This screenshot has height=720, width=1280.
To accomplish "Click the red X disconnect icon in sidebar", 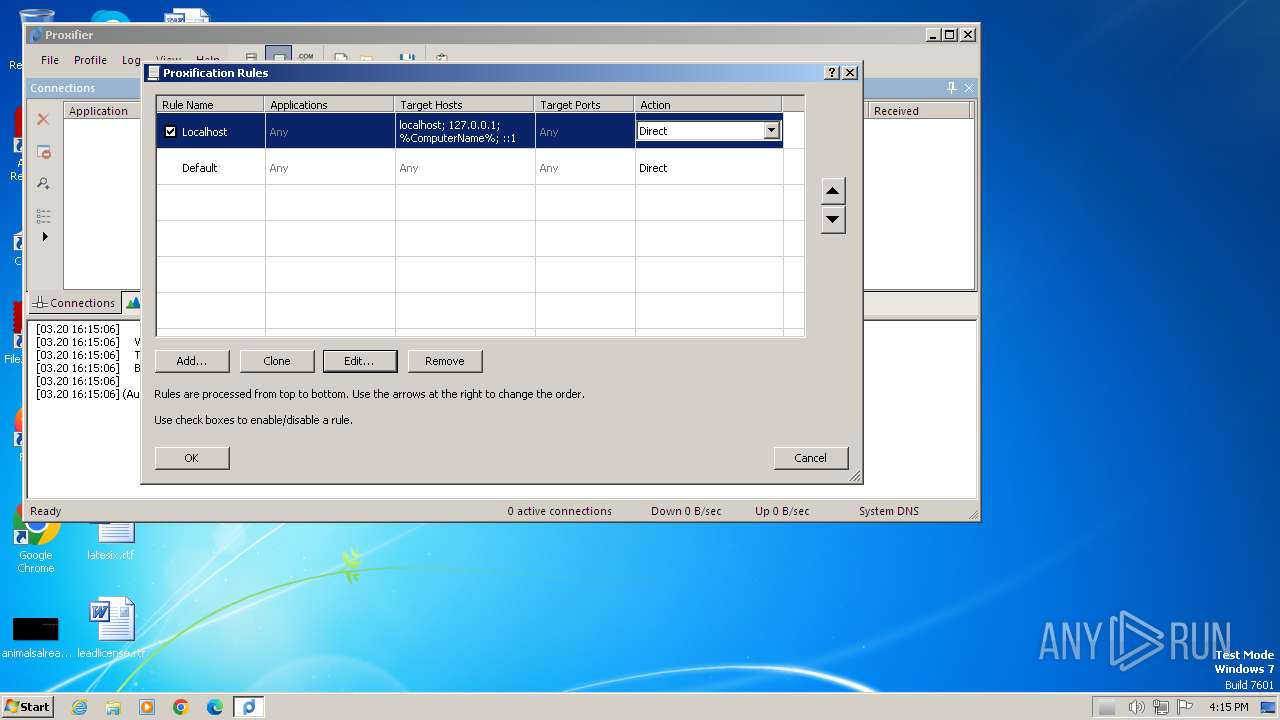I will 43,119.
